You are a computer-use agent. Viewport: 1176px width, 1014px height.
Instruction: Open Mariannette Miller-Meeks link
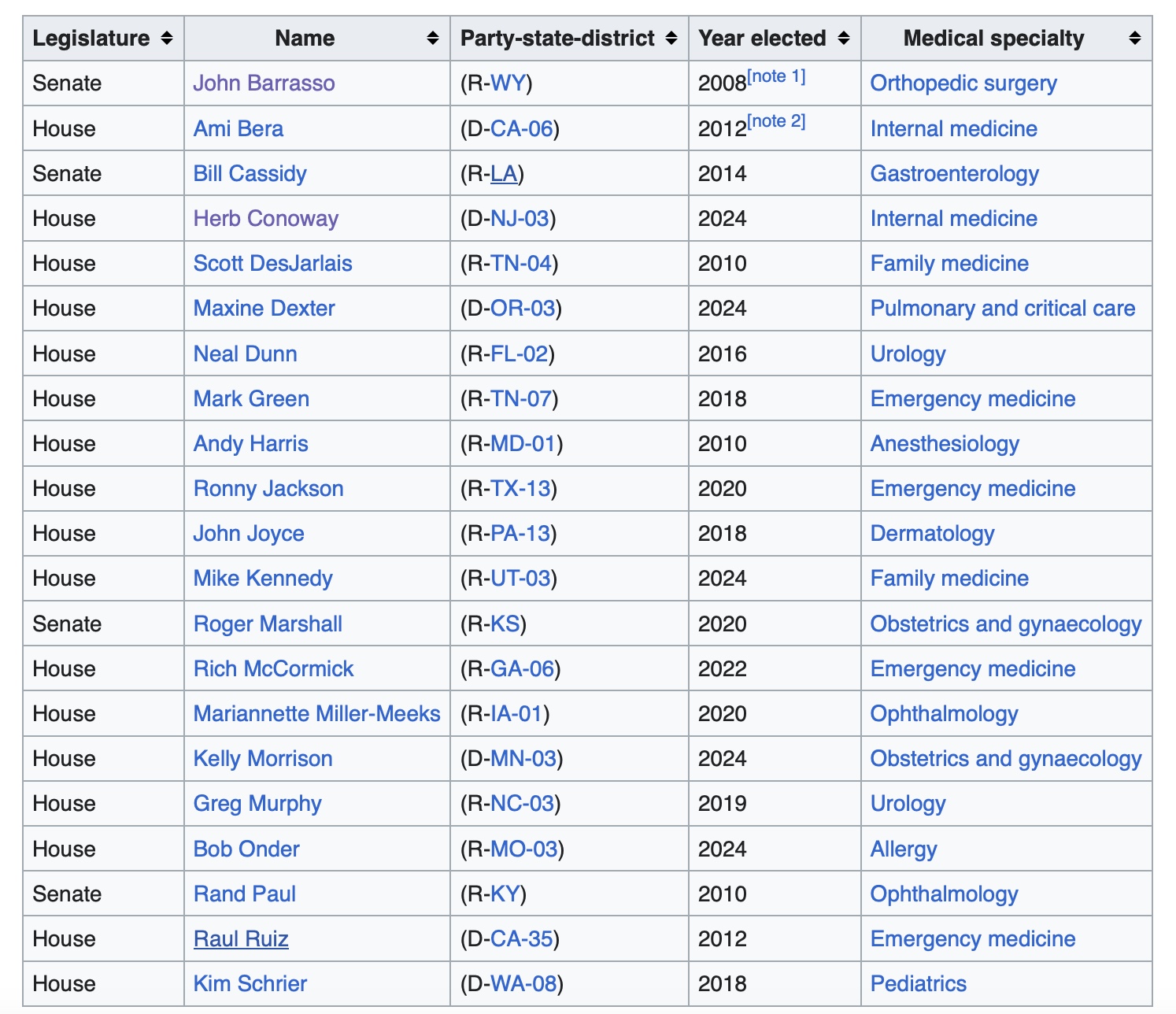pyautogui.click(x=316, y=714)
